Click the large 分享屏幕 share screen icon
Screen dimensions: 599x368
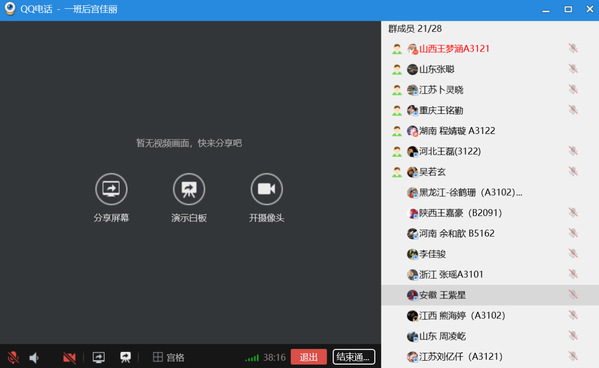pos(111,189)
